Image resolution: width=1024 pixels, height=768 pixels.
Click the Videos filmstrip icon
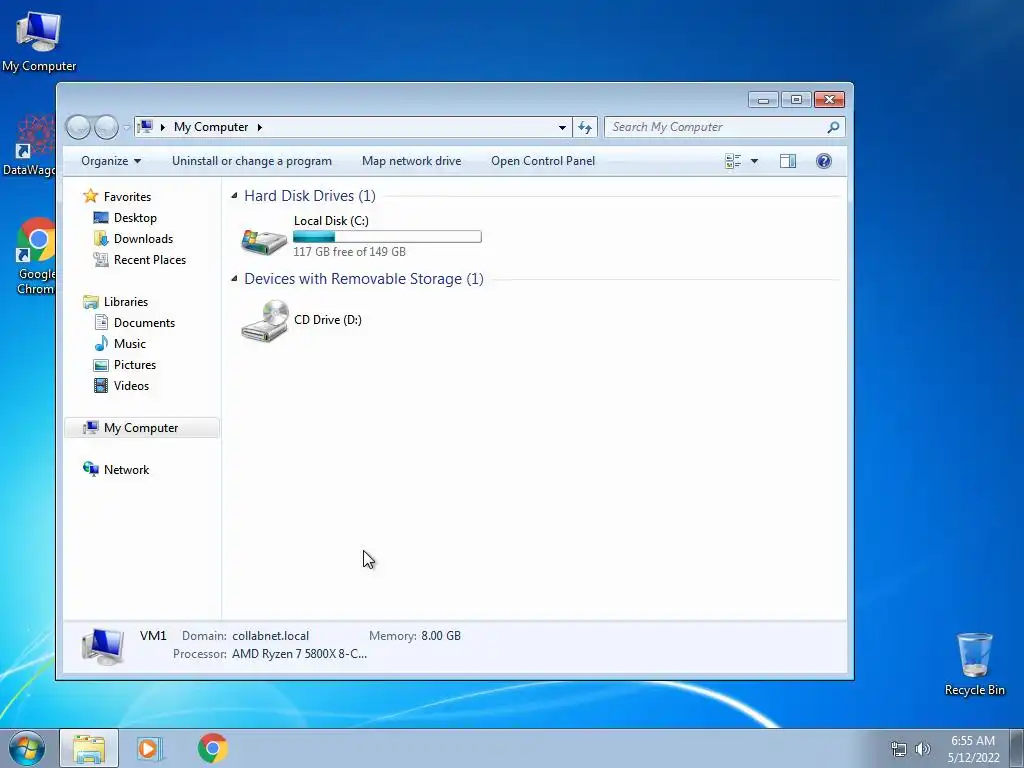(101, 385)
